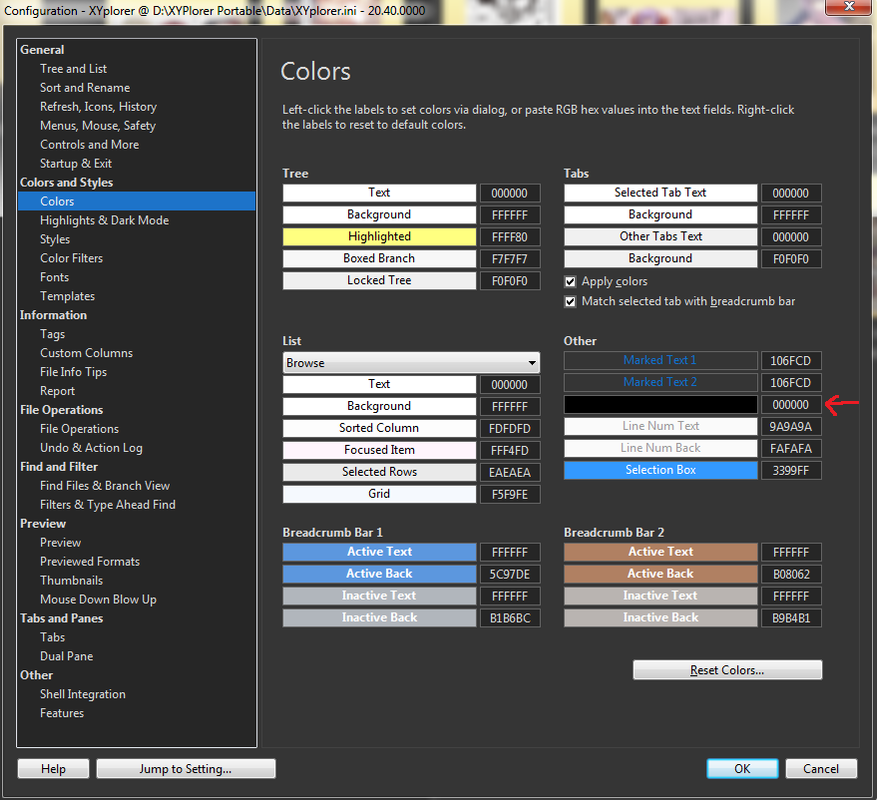
Task: Select Previewed Formats page
Action: [x=90, y=562]
